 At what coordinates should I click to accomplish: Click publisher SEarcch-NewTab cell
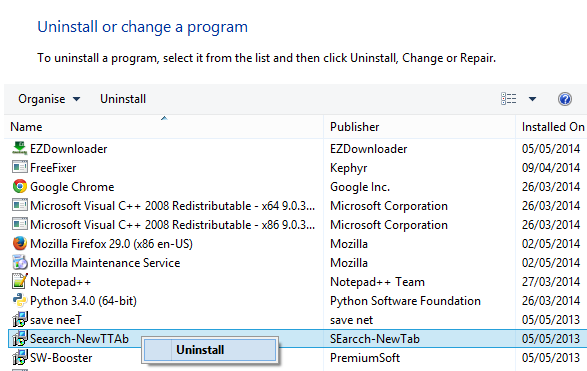click(375, 339)
